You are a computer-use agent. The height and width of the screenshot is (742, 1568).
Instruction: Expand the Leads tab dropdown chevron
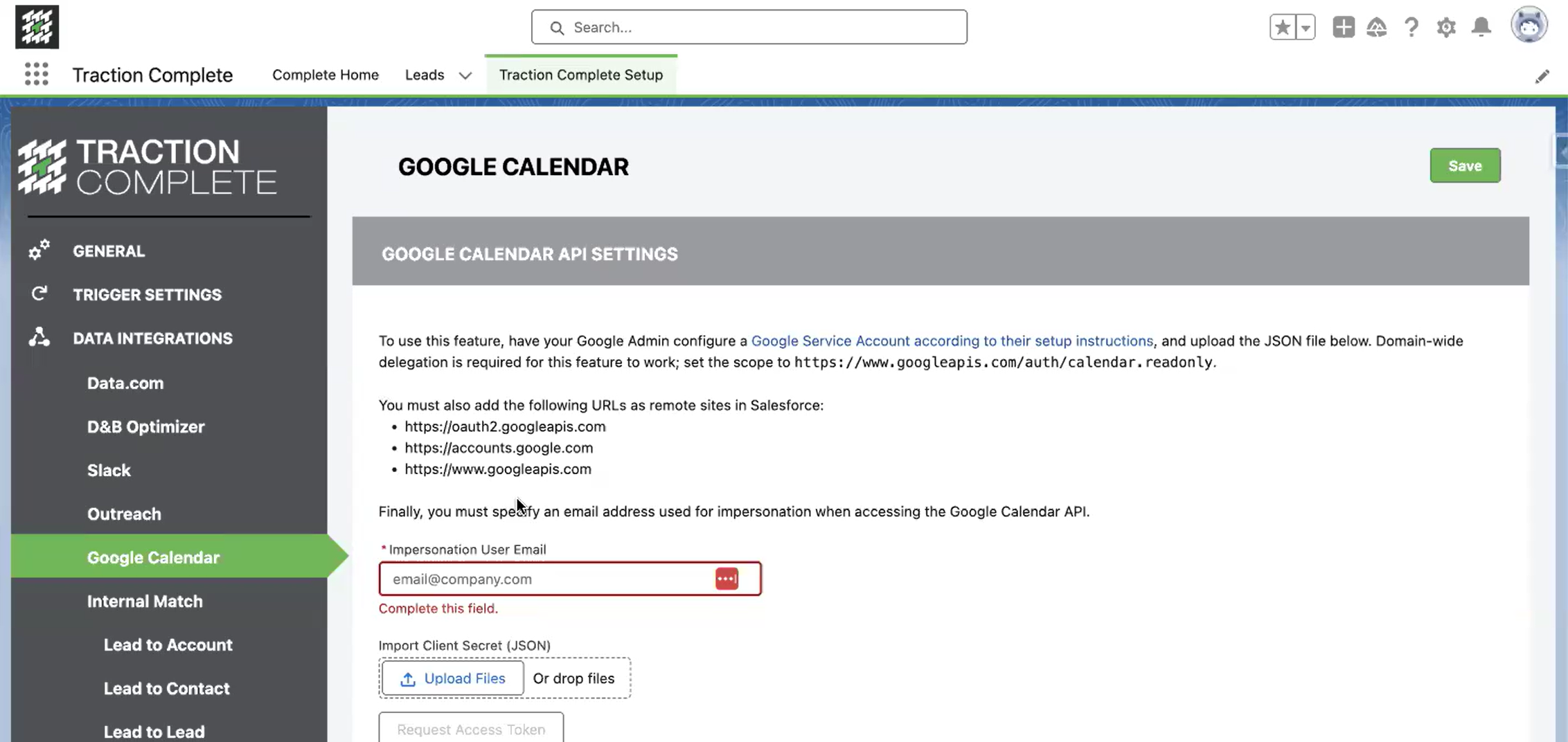(x=465, y=75)
